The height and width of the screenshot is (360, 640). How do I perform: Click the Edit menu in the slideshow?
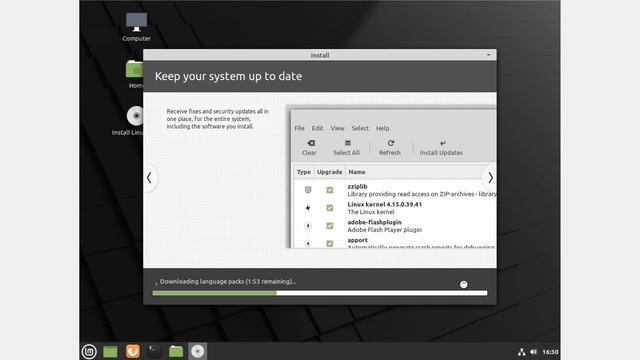point(317,128)
